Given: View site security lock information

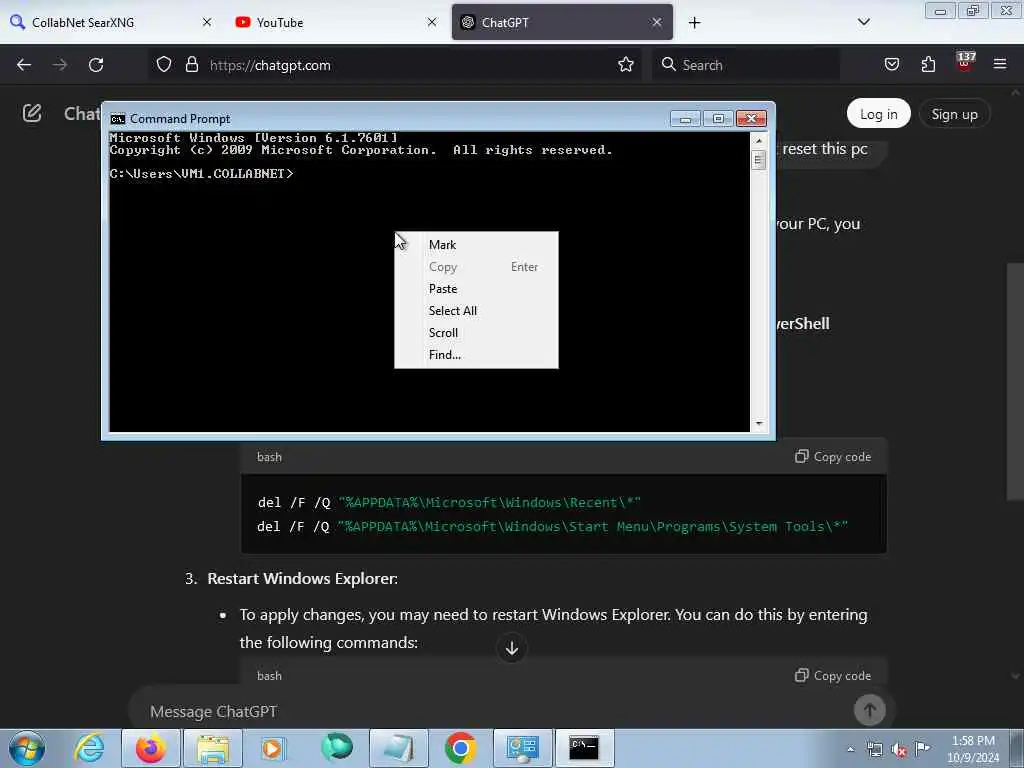Looking at the screenshot, I should click(x=191, y=65).
